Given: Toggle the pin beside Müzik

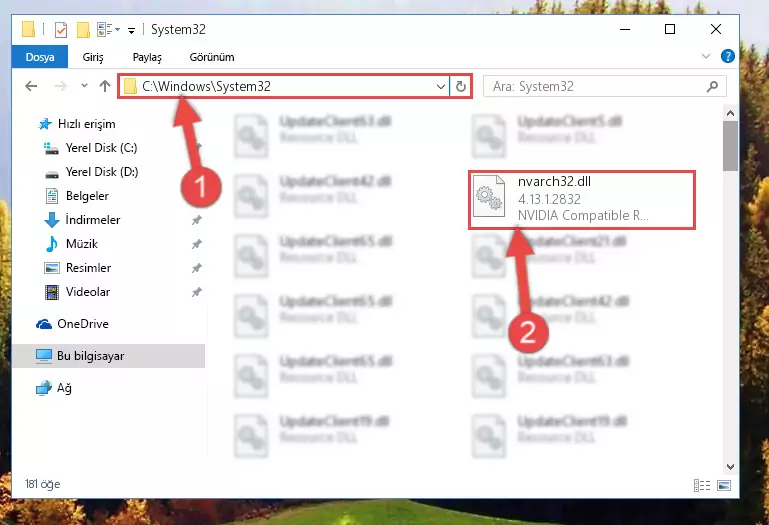Looking at the screenshot, I should tap(197, 244).
